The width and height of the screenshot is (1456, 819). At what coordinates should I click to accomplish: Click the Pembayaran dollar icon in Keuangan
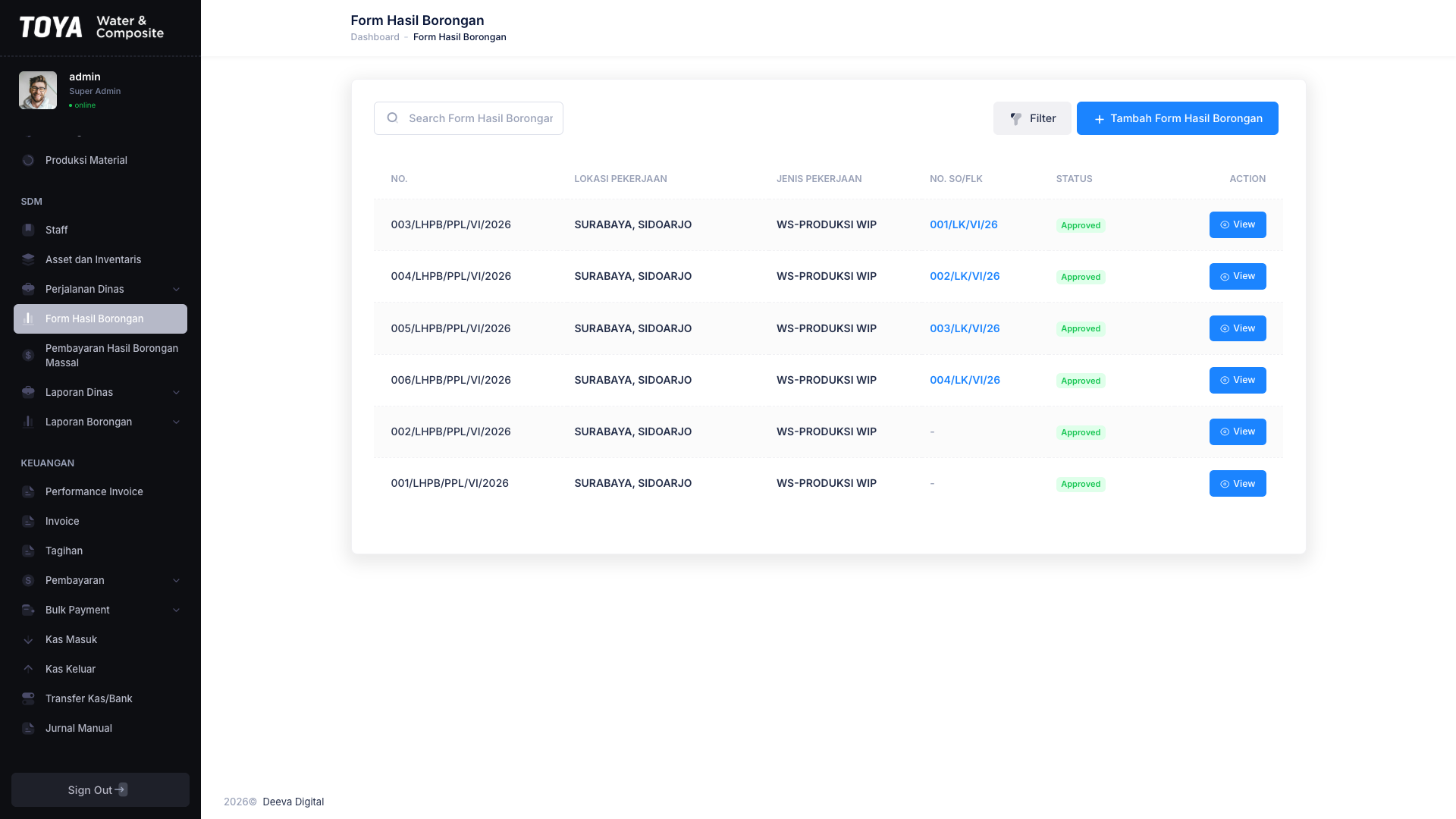point(28,580)
